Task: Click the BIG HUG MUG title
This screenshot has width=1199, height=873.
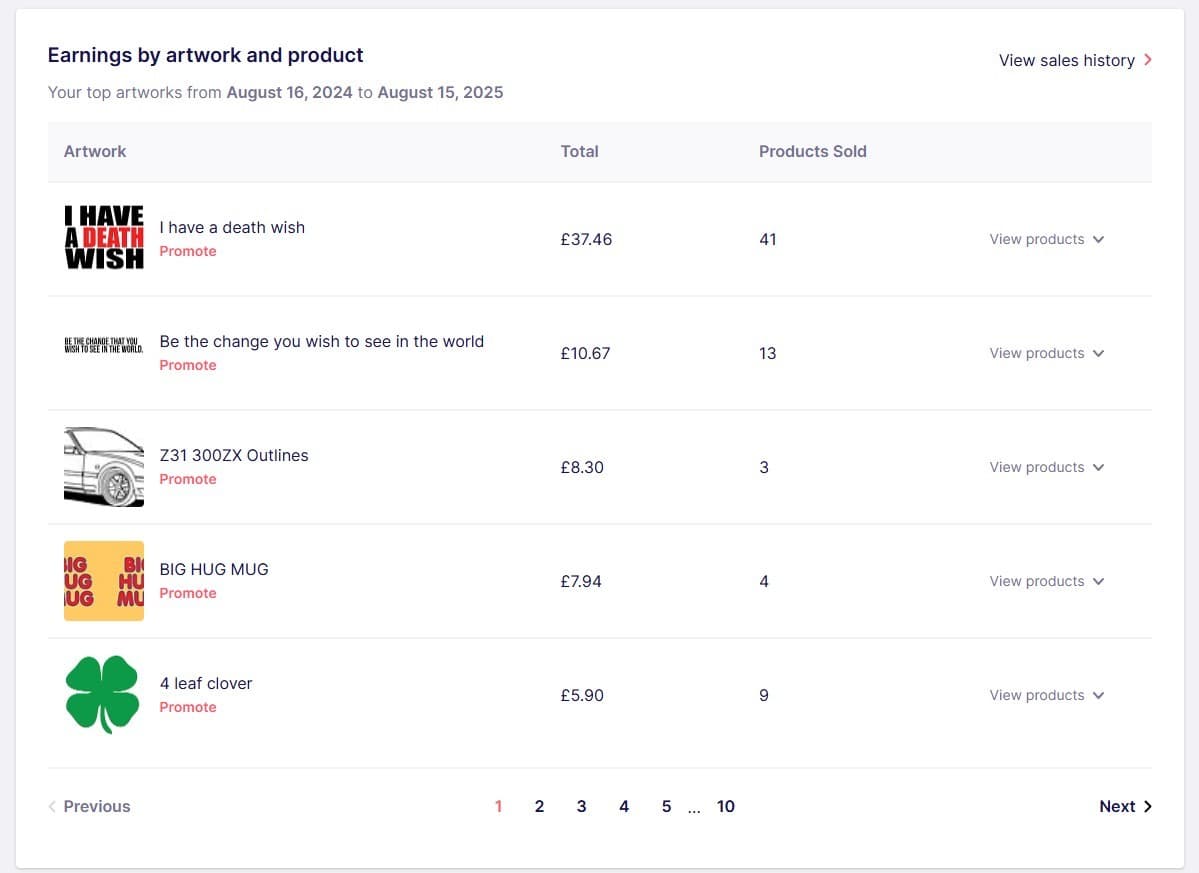Action: (x=214, y=569)
